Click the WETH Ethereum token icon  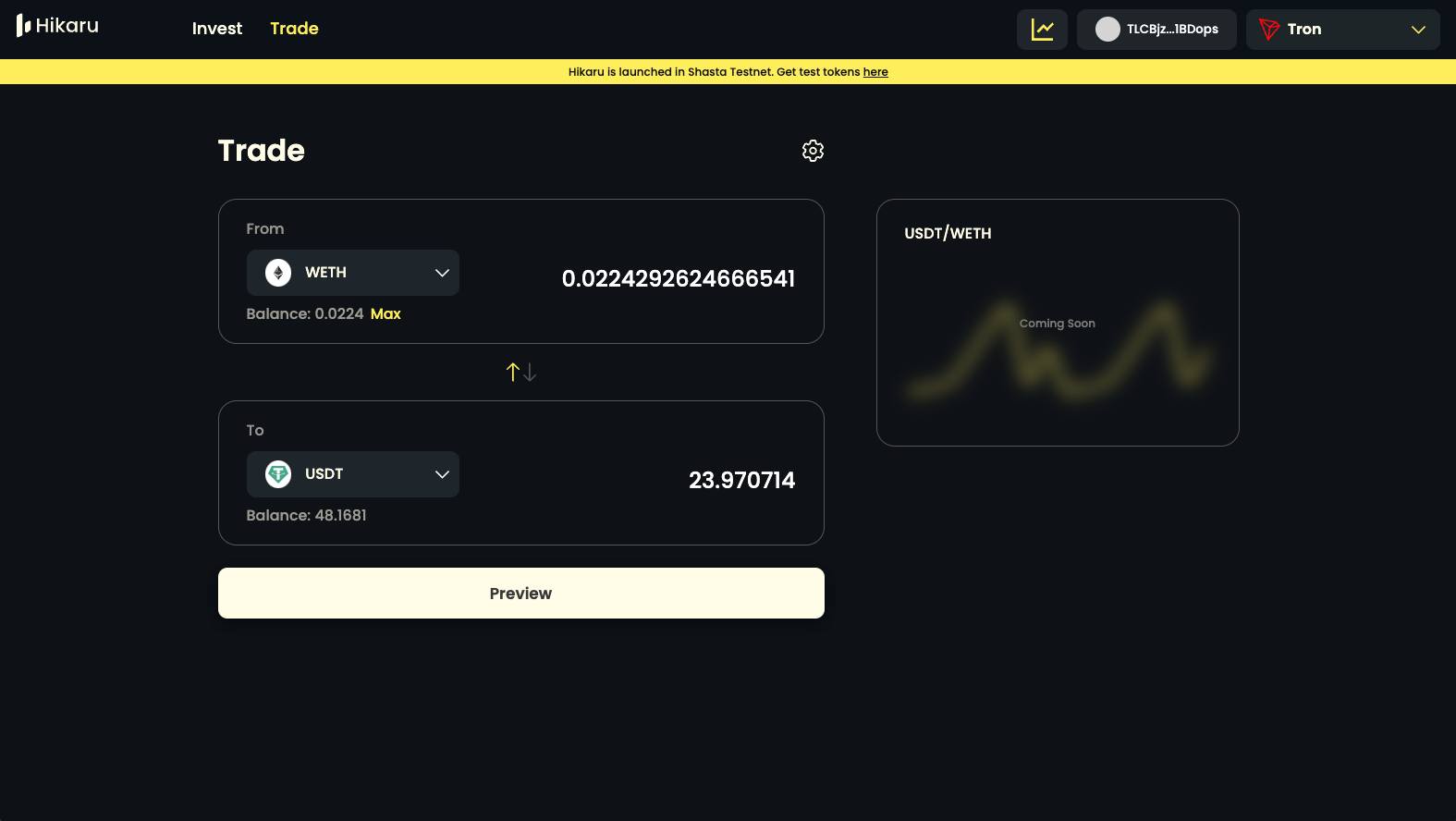coord(278,273)
